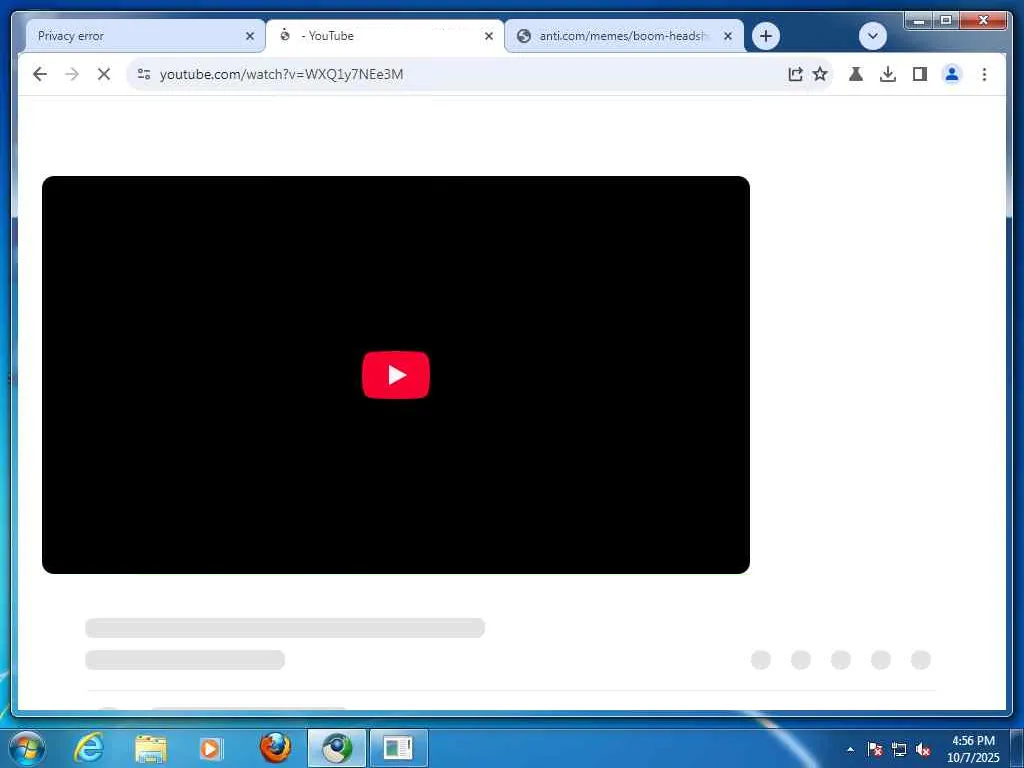Share this page via the share icon
The image size is (1024, 768).
(x=795, y=74)
